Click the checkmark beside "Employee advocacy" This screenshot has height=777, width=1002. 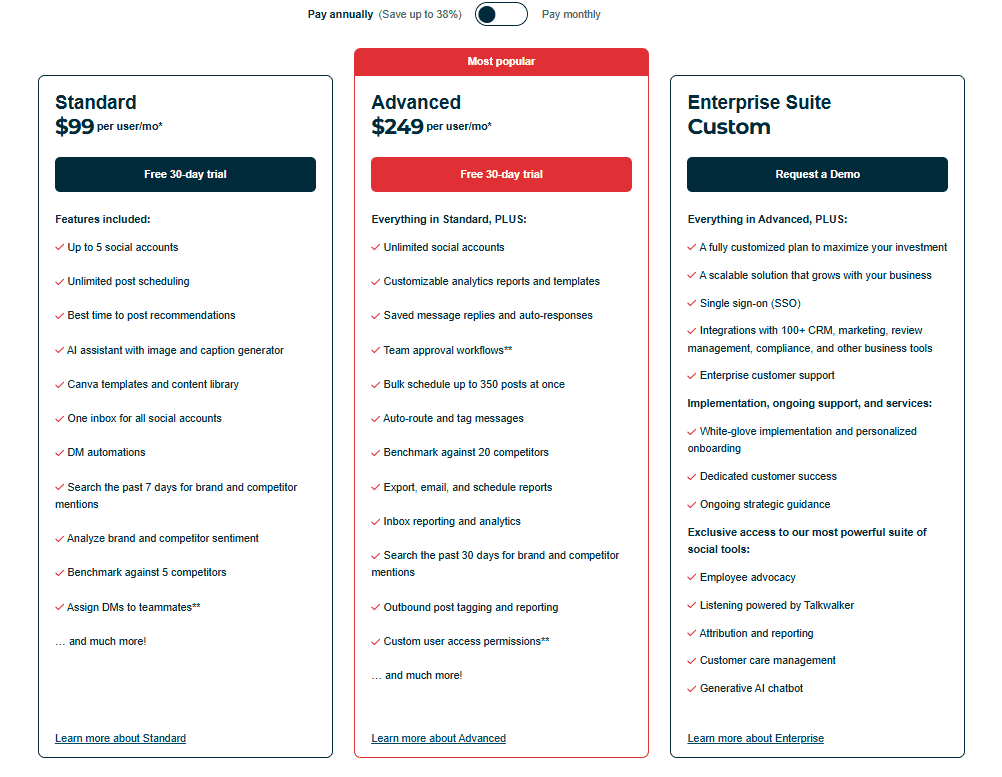point(692,577)
